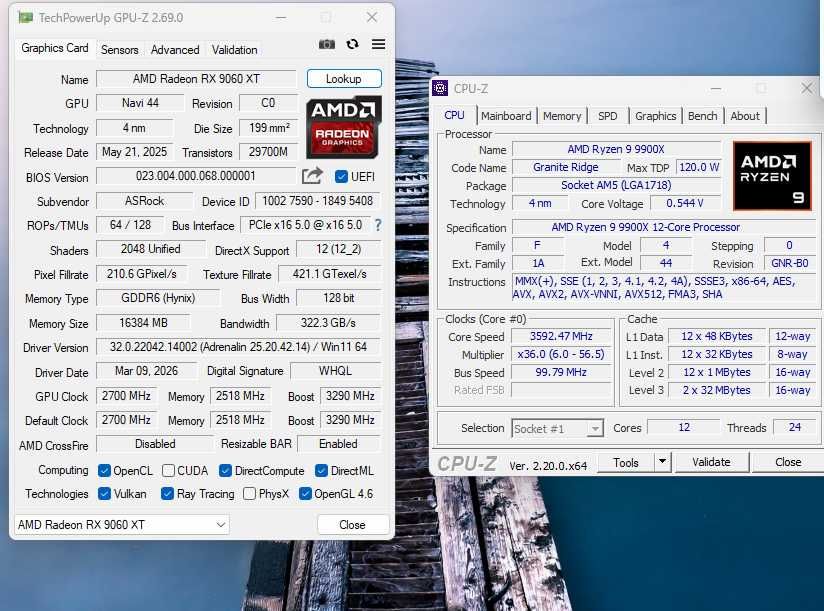Click the AMD Radeon Graphics logo
The width and height of the screenshot is (824, 611).
344,127
